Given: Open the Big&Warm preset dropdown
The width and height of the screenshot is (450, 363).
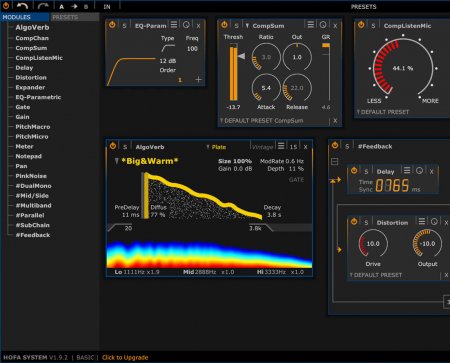Looking at the screenshot, I should coord(147,161).
